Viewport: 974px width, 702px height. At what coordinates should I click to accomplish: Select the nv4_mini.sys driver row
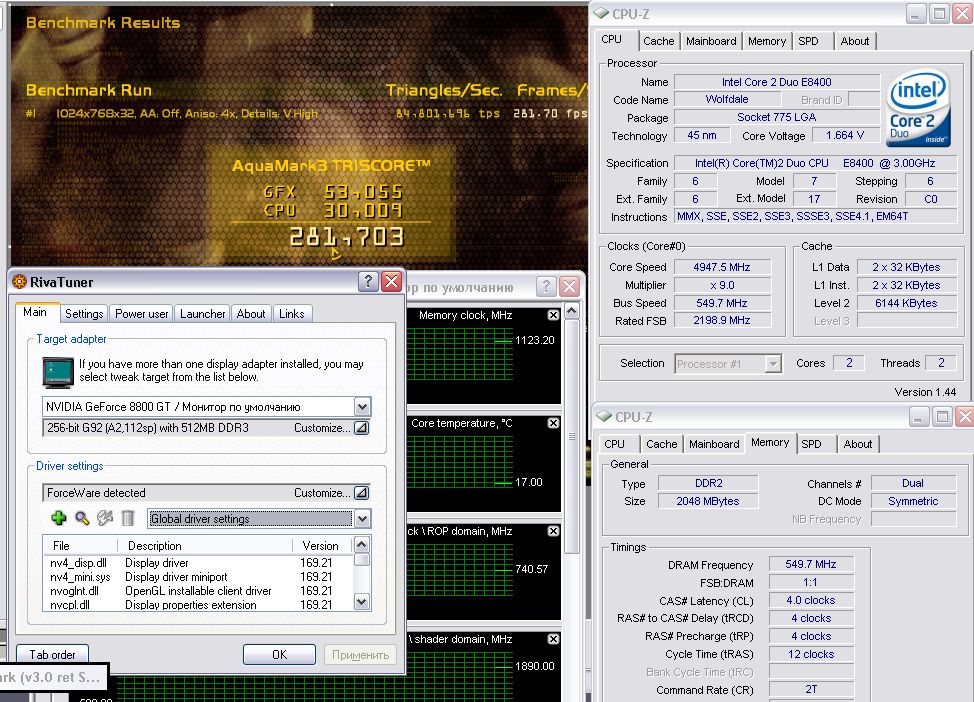(198, 577)
